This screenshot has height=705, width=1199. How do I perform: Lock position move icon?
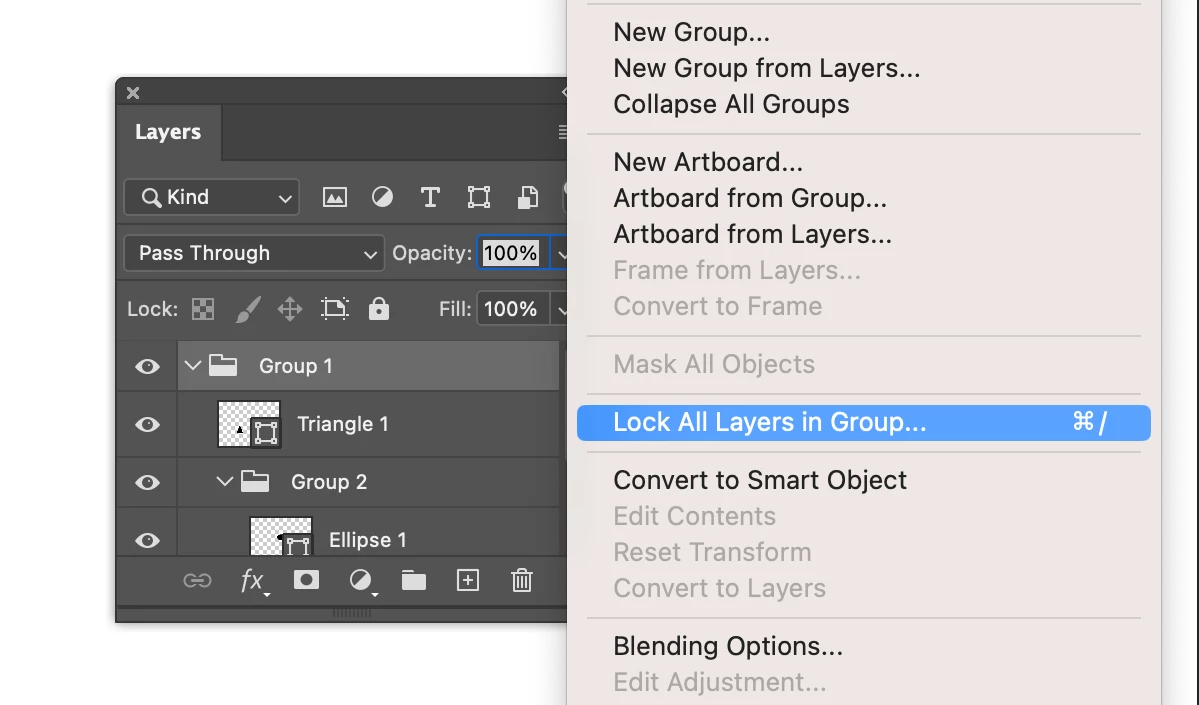[290, 309]
